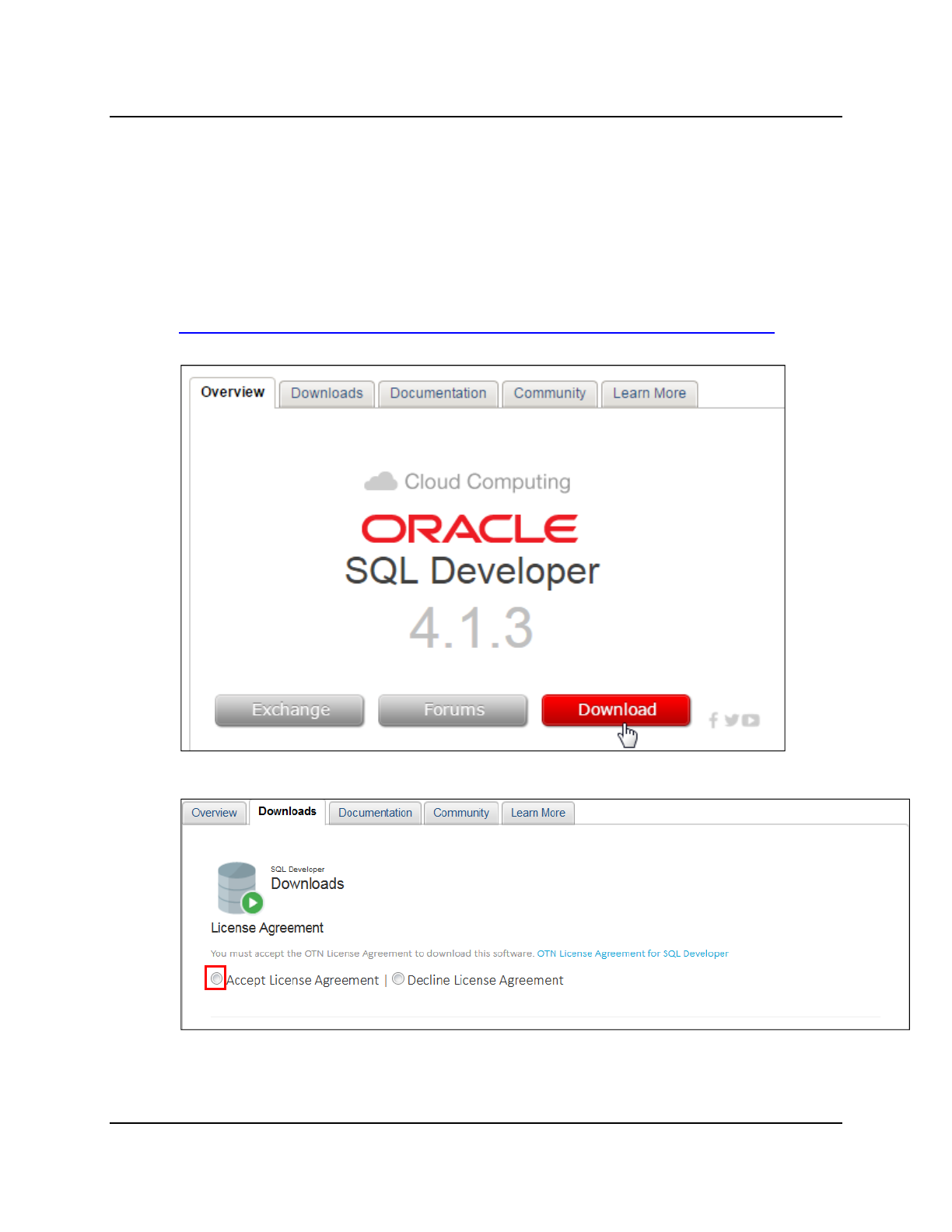Screen dimensions: 952x1232
Task: Click the "License Agreement" heading text
Action: point(267,928)
